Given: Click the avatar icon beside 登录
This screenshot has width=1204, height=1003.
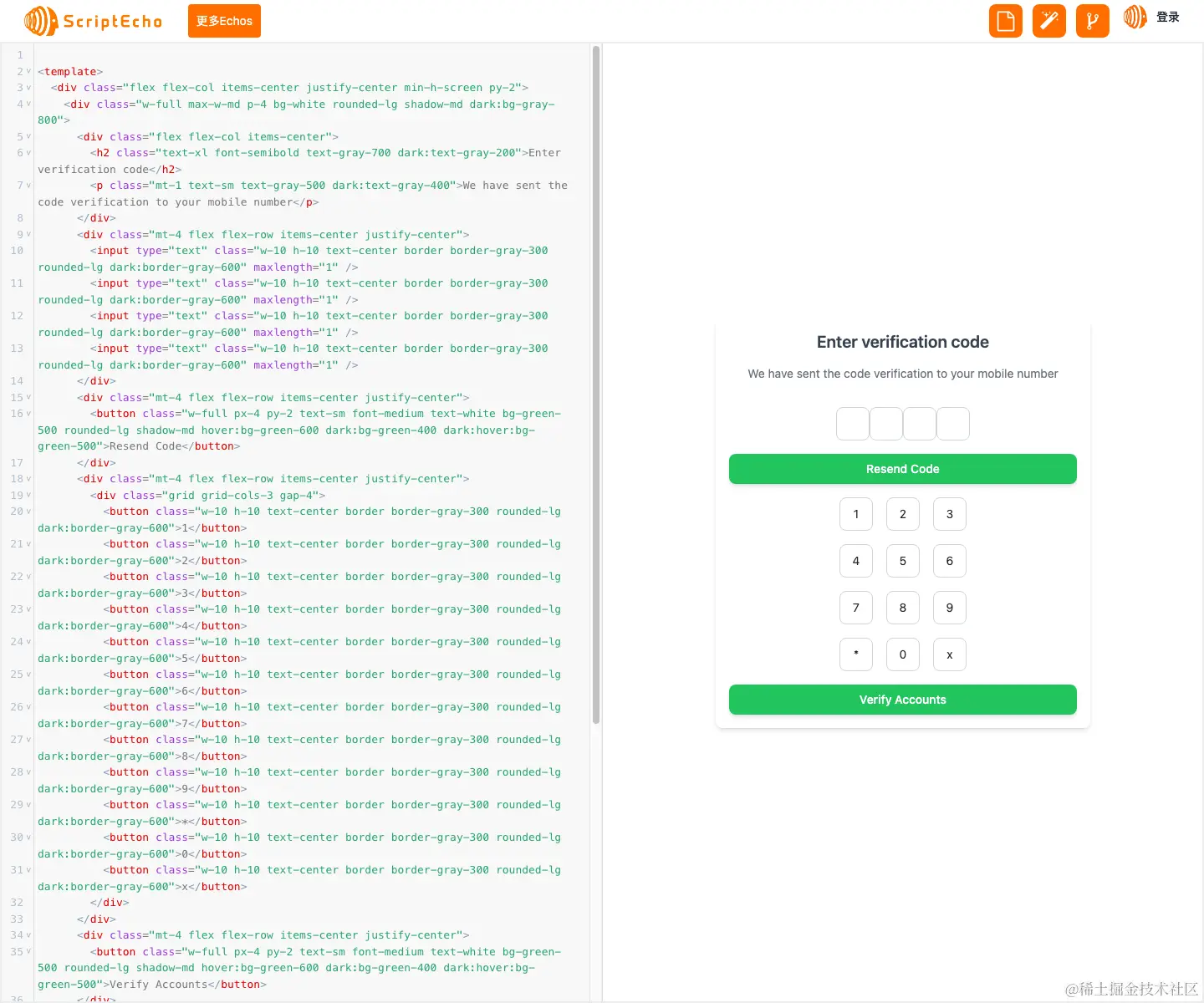Looking at the screenshot, I should tap(1135, 17).
